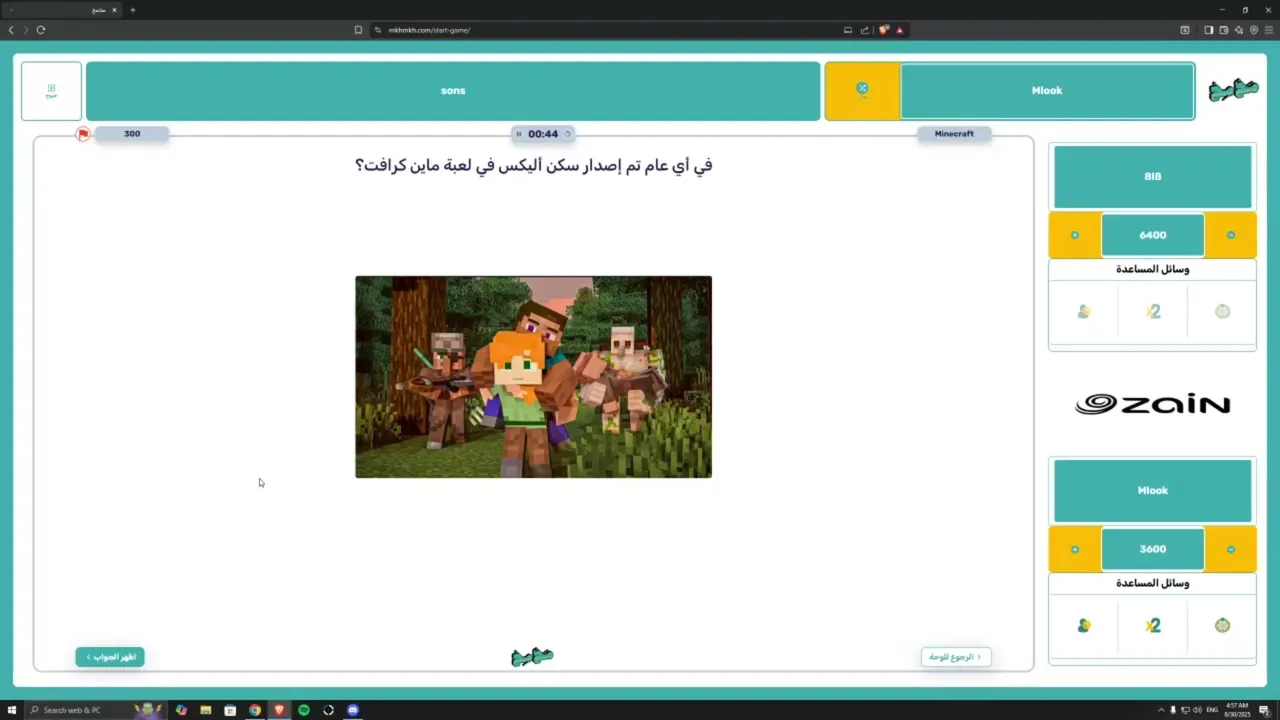Click the logo at bottom center of board
1280x720 pixels.
[x=532, y=657]
